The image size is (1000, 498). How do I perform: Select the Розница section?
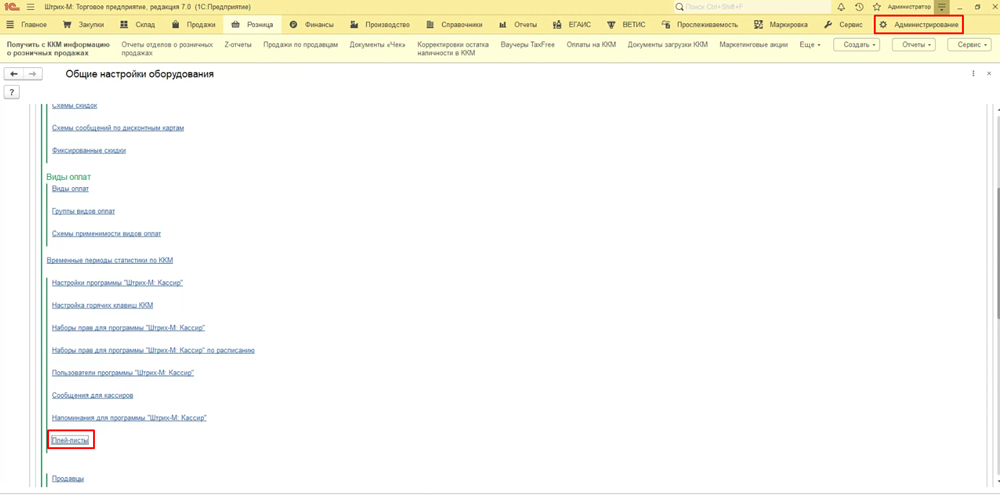[253, 25]
